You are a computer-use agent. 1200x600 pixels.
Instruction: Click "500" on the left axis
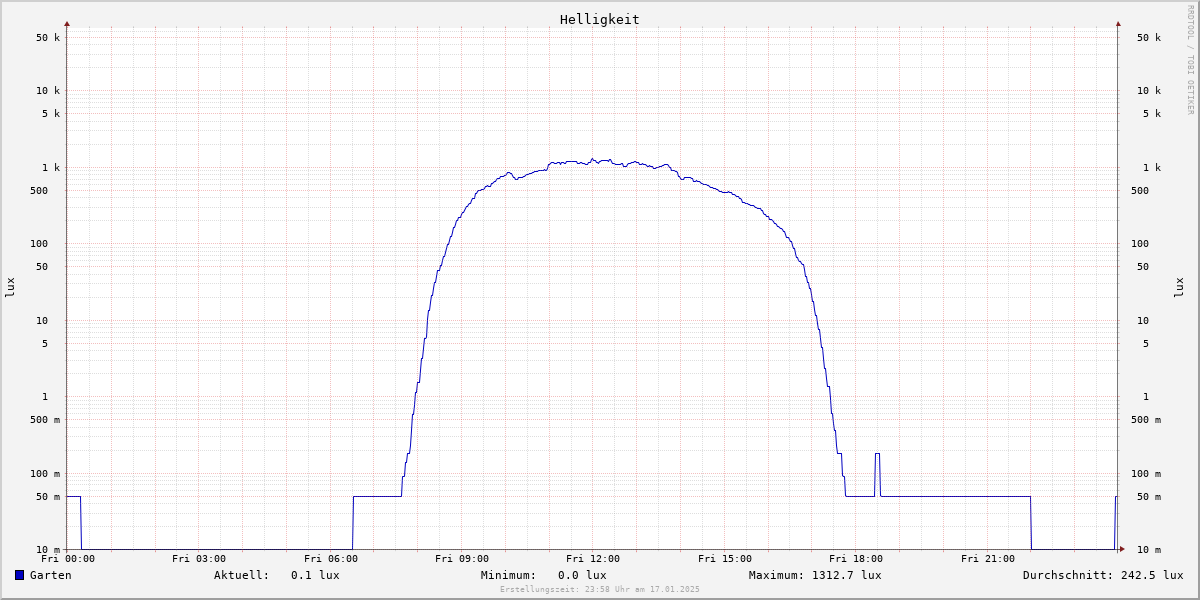pyautogui.click(x=39, y=190)
